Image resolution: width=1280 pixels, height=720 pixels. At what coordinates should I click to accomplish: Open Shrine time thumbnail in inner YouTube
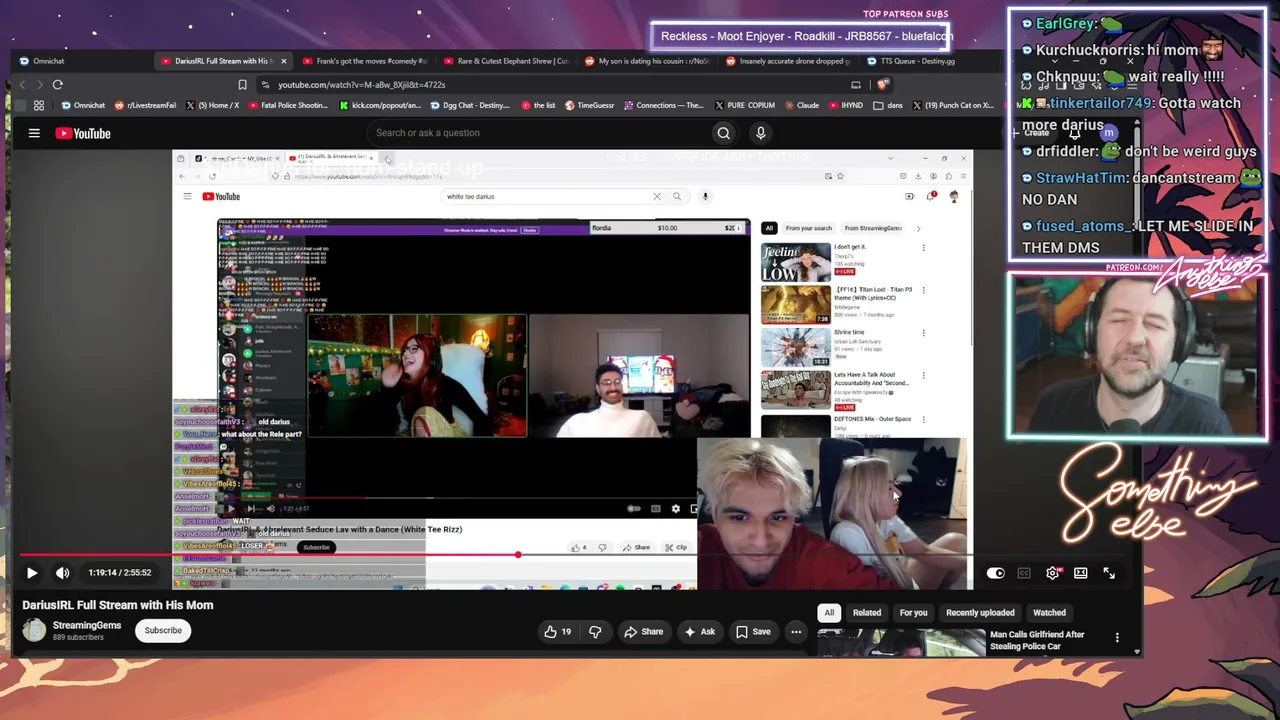795,348
